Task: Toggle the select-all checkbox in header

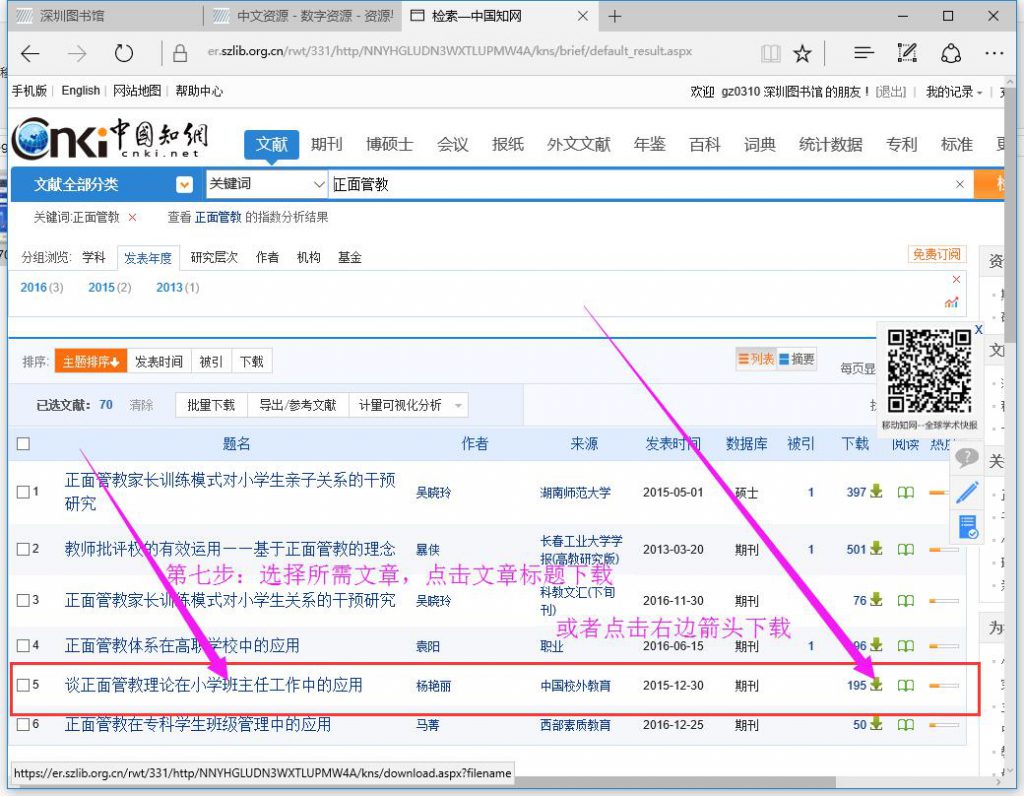Action: 23,444
